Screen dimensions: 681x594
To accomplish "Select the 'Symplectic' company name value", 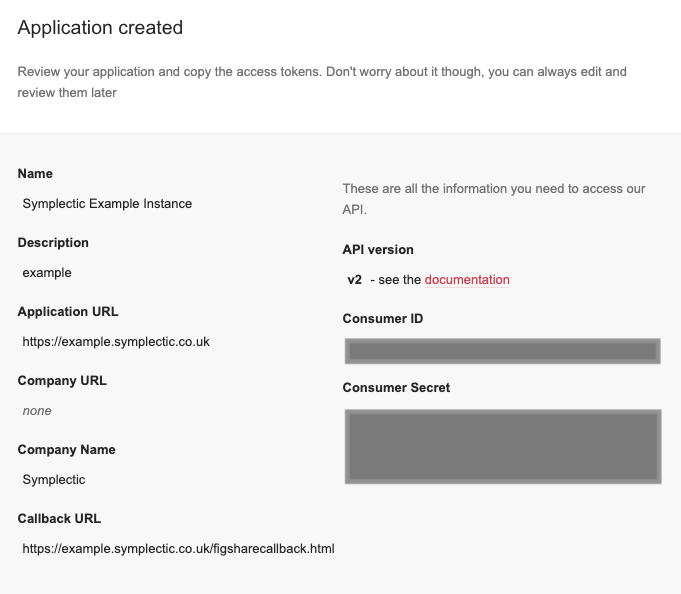I will 54,480.
